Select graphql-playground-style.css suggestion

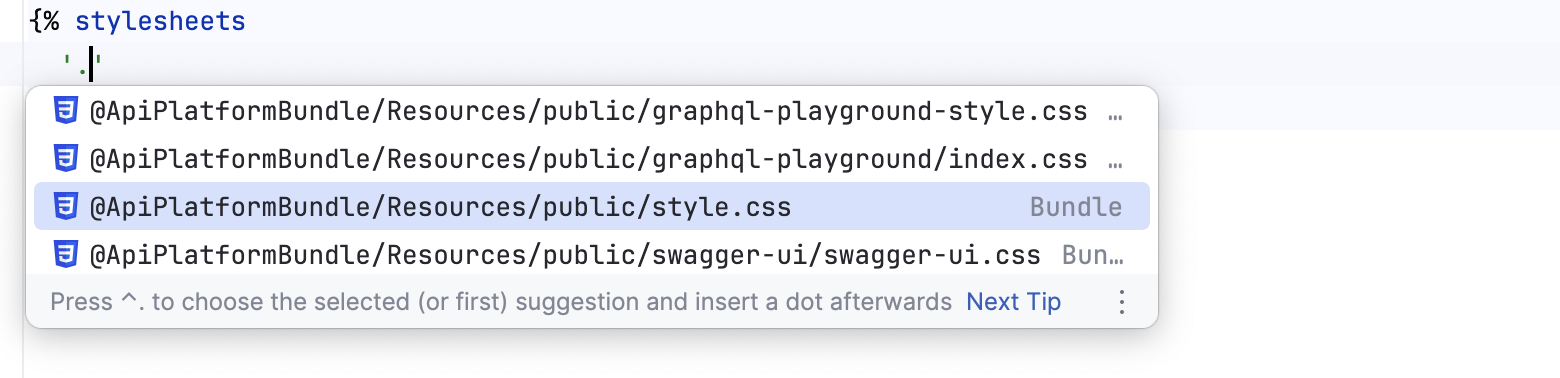coord(591,111)
